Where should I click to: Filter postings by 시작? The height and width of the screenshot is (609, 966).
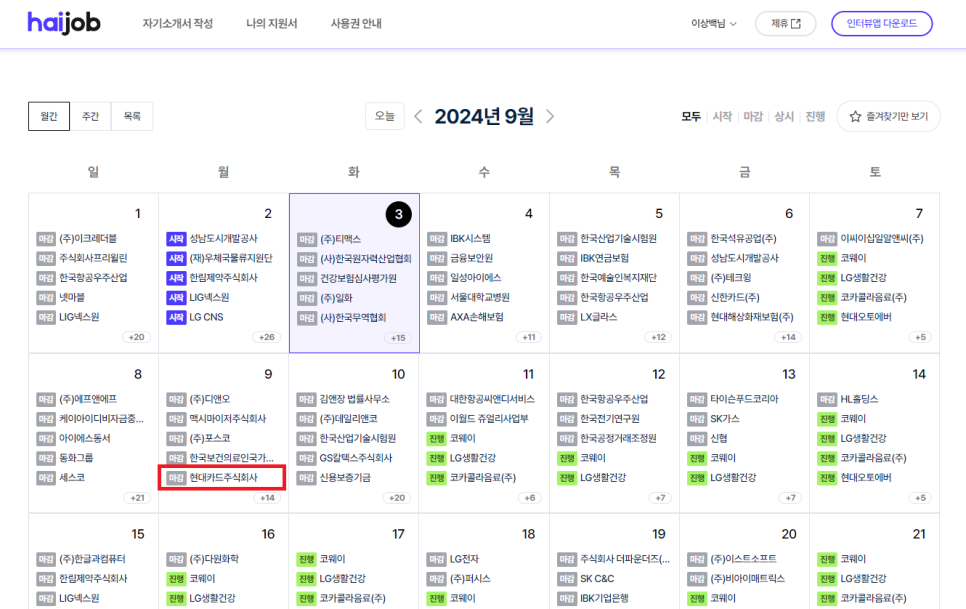(x=722, y=116)
